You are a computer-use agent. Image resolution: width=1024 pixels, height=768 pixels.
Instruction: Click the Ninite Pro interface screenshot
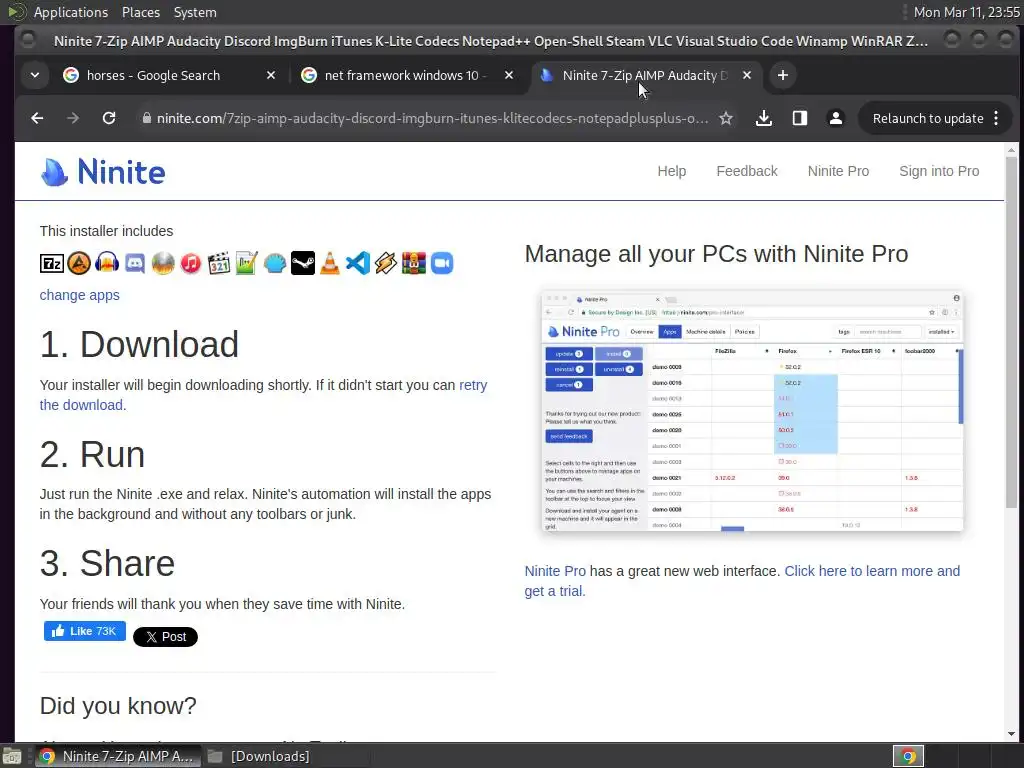752,411
